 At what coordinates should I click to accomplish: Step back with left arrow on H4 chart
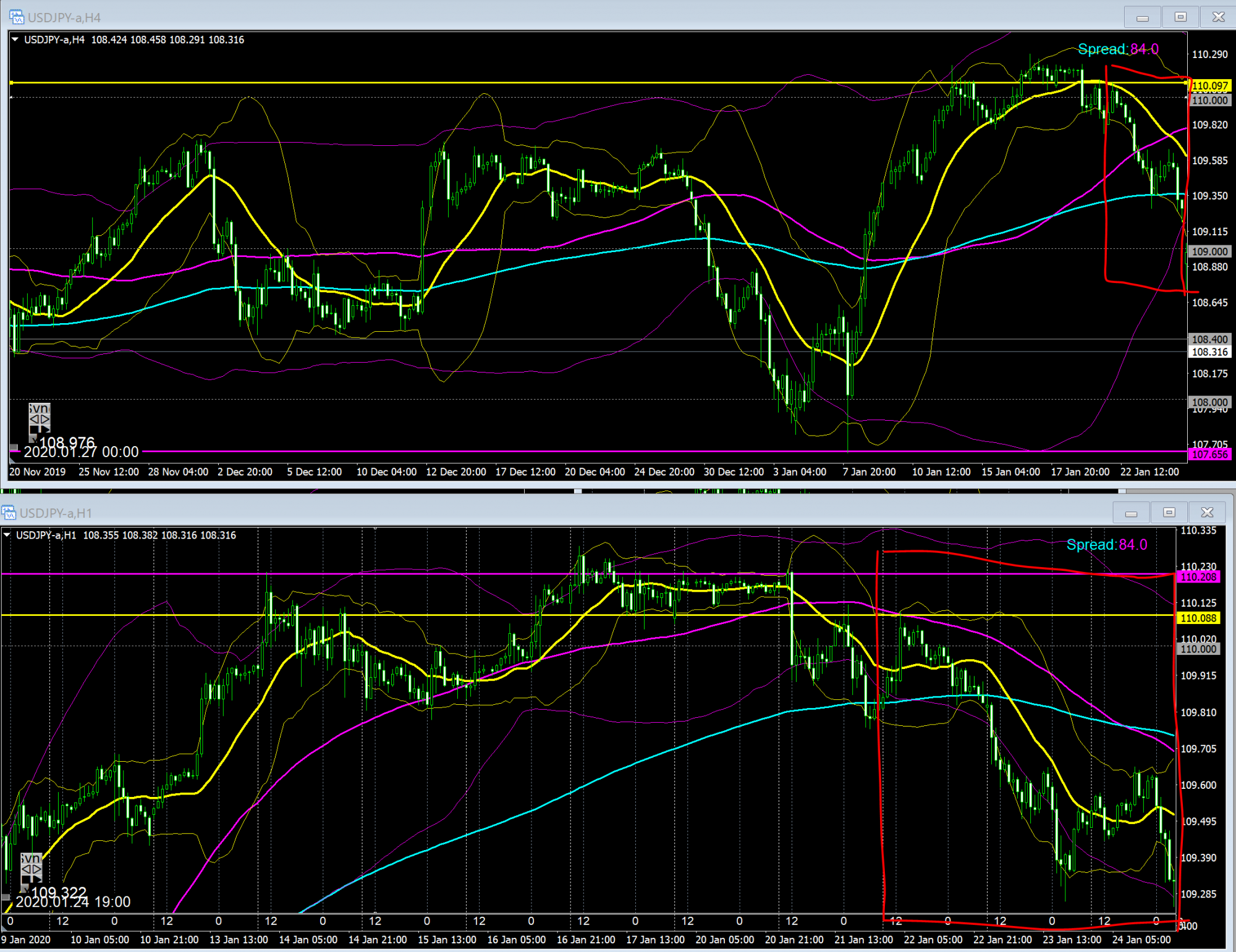[34, 419]
